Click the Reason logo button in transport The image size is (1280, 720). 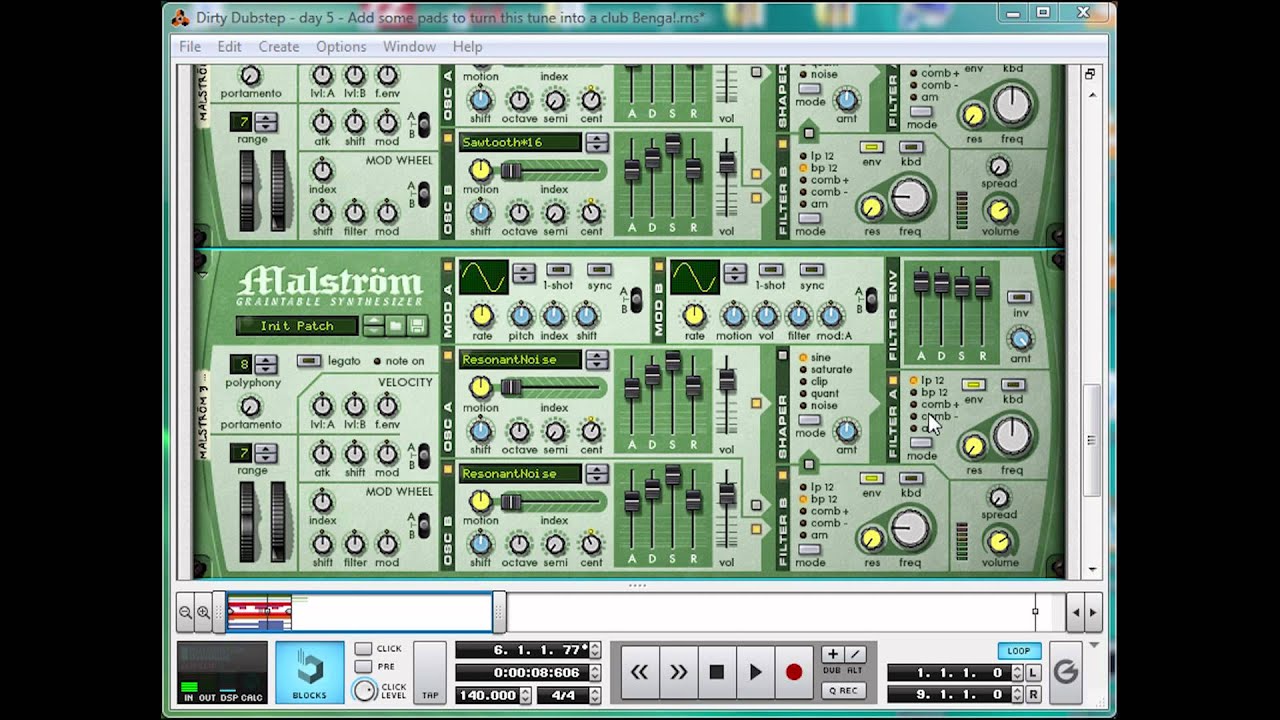tap(1066, 672)
